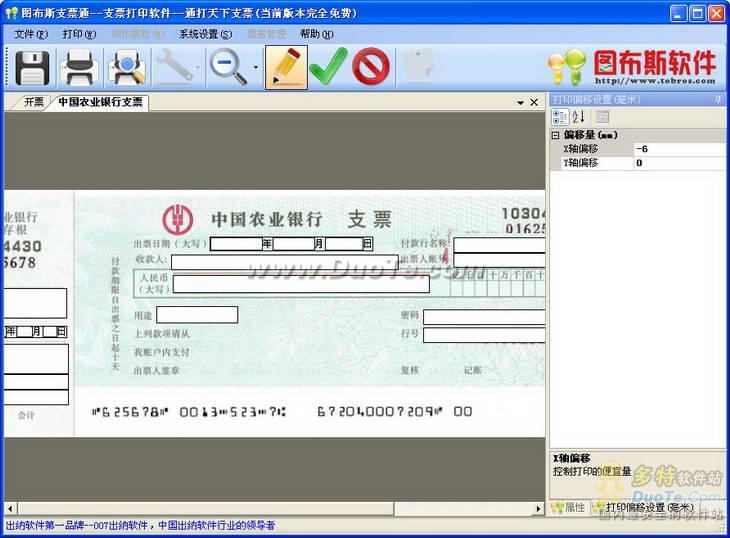The width and height of the screenshot is (730, 538).
Task: Click the cheque month date field
Action: click(294, 243)
